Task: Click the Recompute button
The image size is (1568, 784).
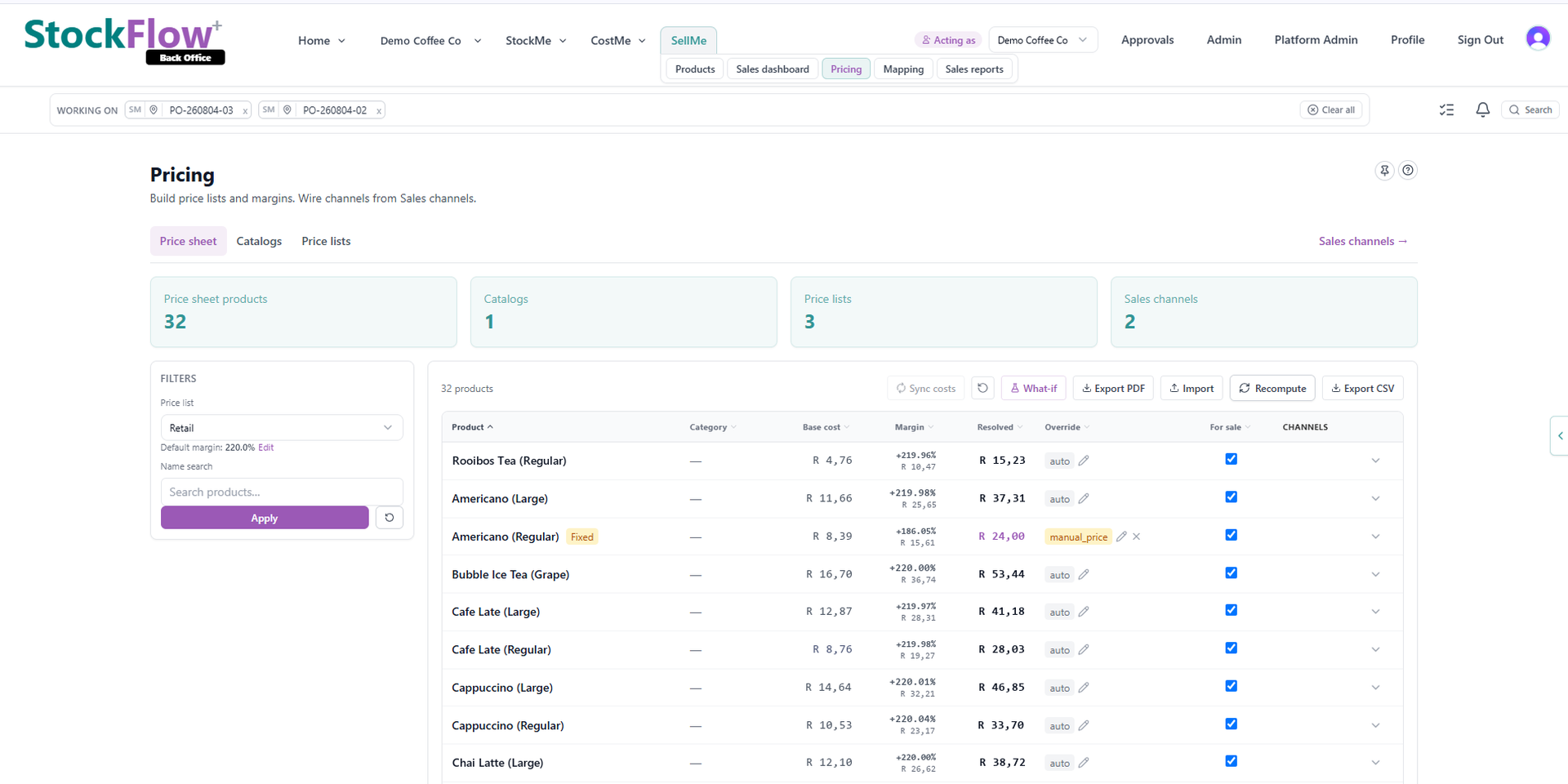Action: pyautogui.click(x=1272, y=389)
